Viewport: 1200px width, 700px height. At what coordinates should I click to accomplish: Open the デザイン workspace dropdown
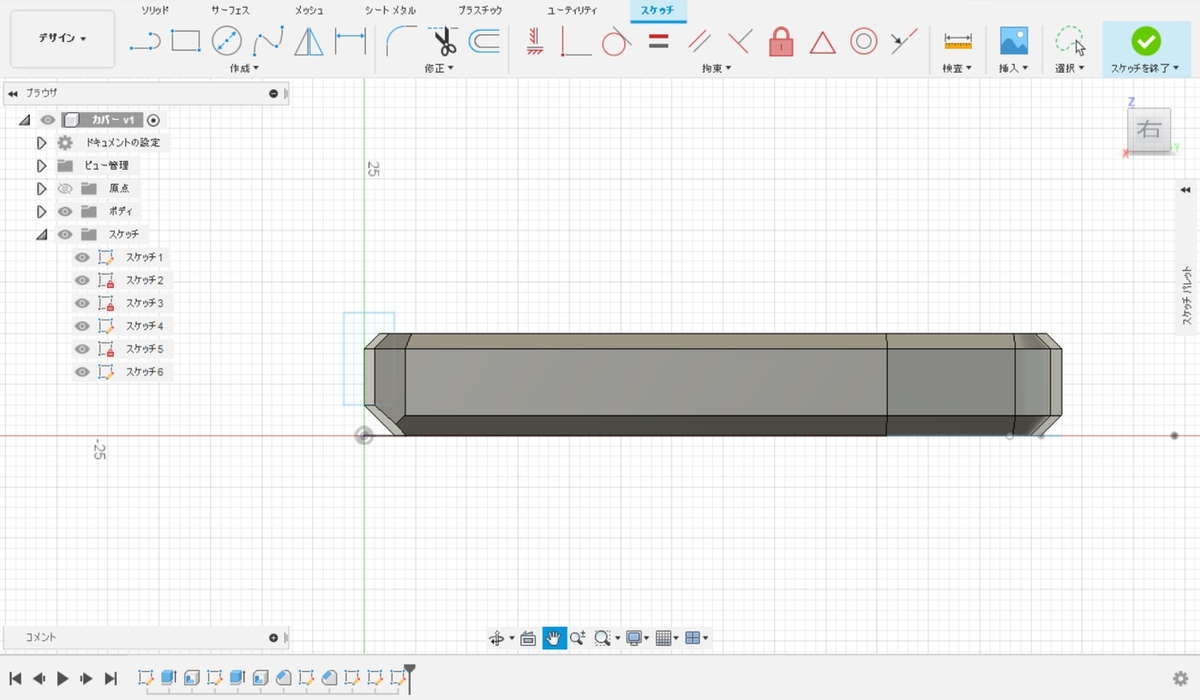[x=62, y=39]
